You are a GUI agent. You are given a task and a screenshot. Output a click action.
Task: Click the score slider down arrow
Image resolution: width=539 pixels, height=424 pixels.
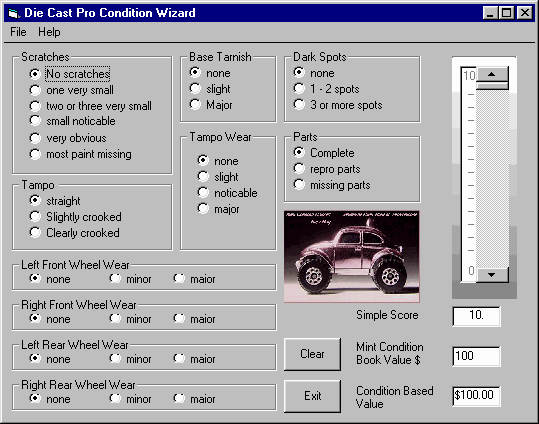[x=492, y=274]
